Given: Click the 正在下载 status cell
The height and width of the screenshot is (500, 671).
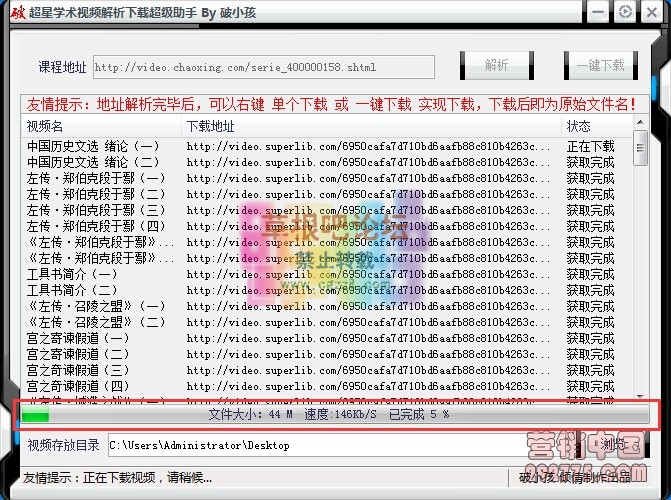Looking at the screenshot, I should 591,146.
